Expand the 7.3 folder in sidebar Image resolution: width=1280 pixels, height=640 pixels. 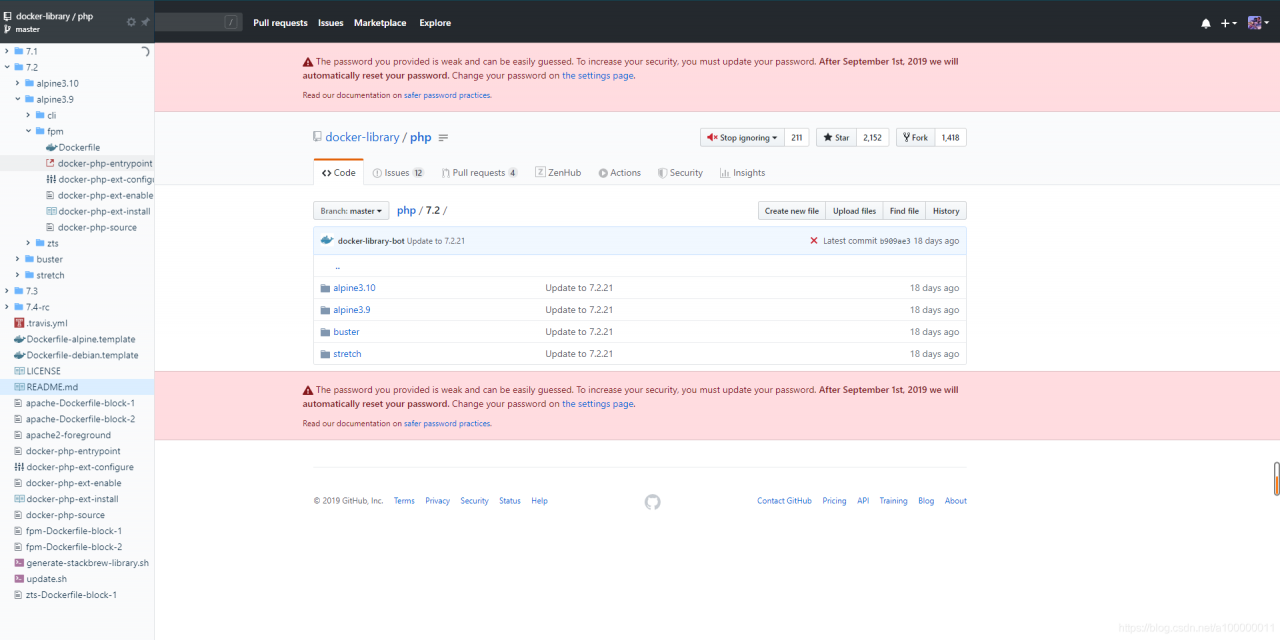[7, 291]
